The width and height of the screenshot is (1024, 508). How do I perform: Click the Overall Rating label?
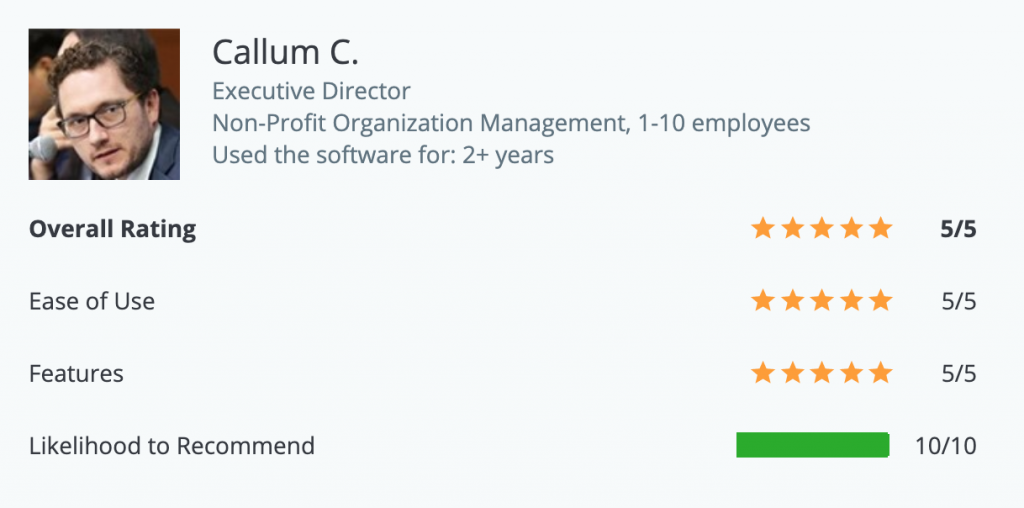[x=112, y=229]
